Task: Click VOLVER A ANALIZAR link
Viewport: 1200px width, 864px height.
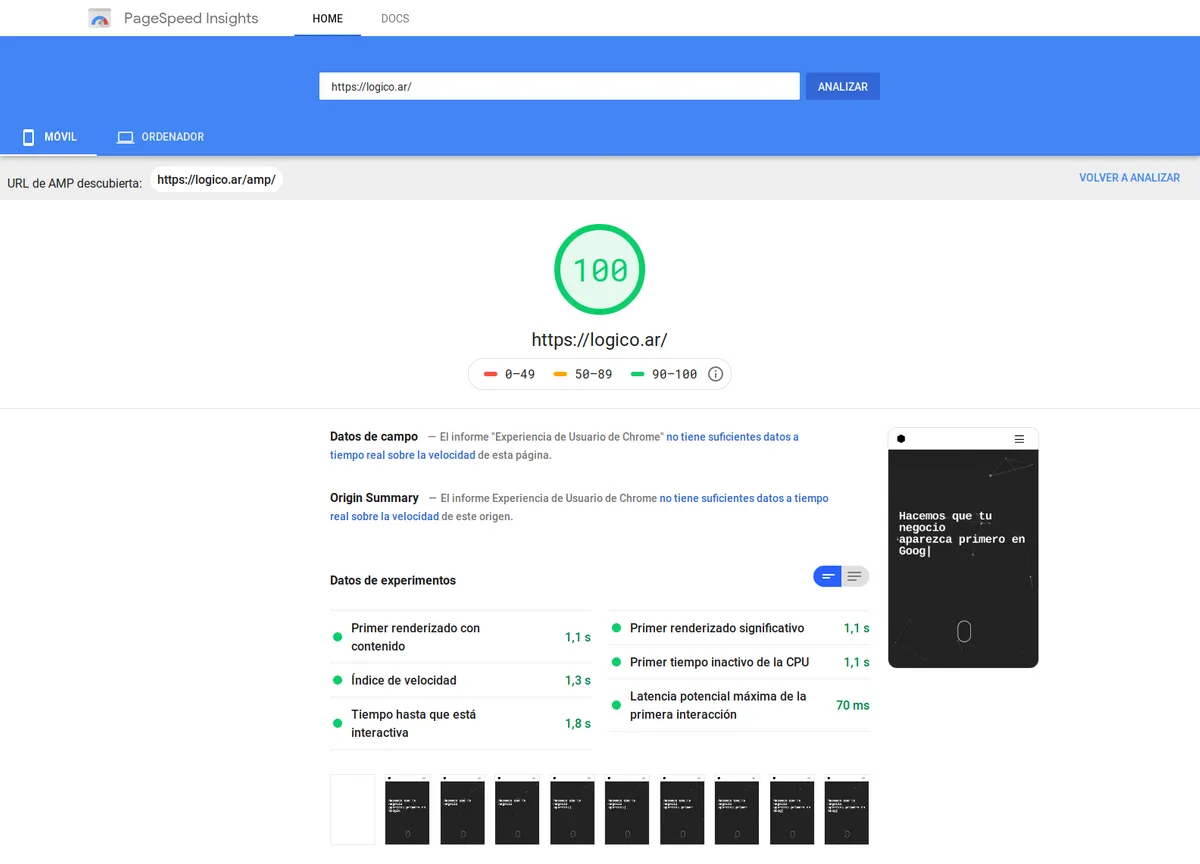Action: coord(1129,178)
